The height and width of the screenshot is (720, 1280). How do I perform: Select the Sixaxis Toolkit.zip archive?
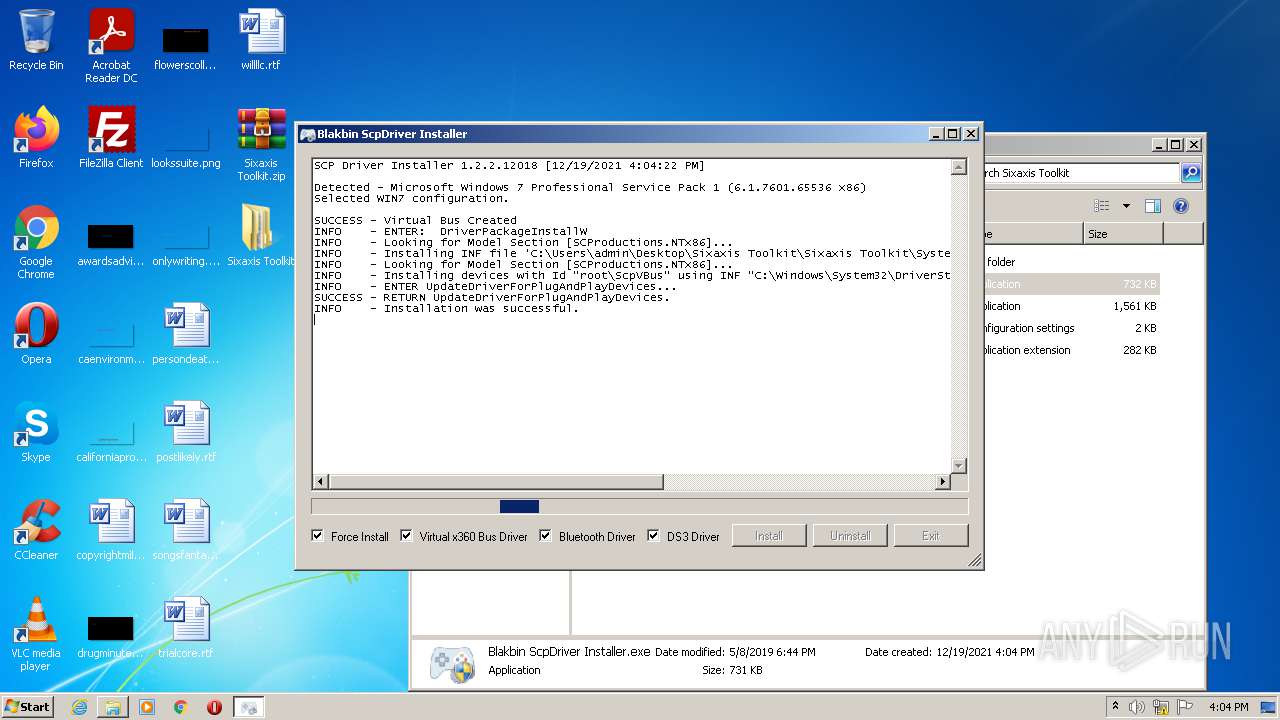[261, 145]
